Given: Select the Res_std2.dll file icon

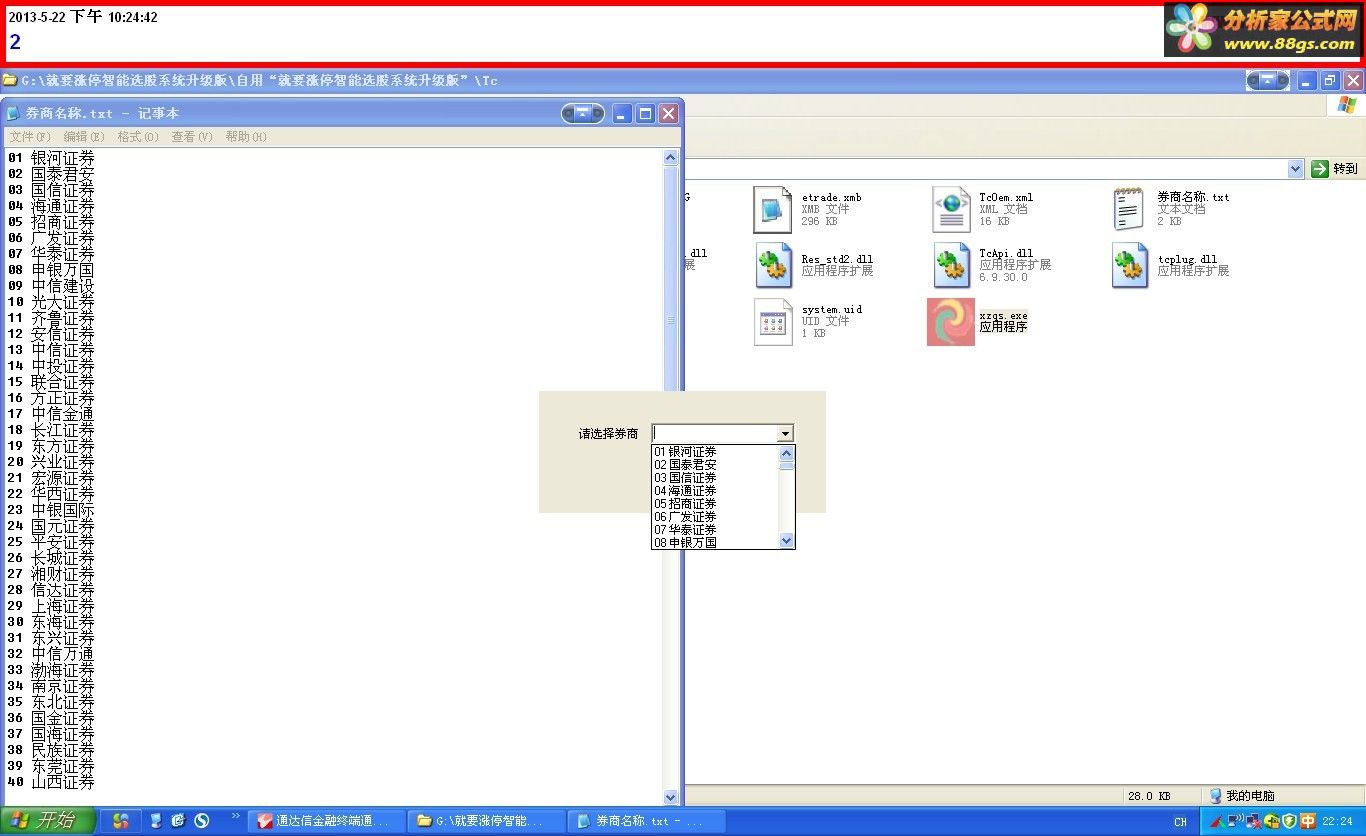Looking at the screenshot, I should pyautogui.click(x=774, y=265).
